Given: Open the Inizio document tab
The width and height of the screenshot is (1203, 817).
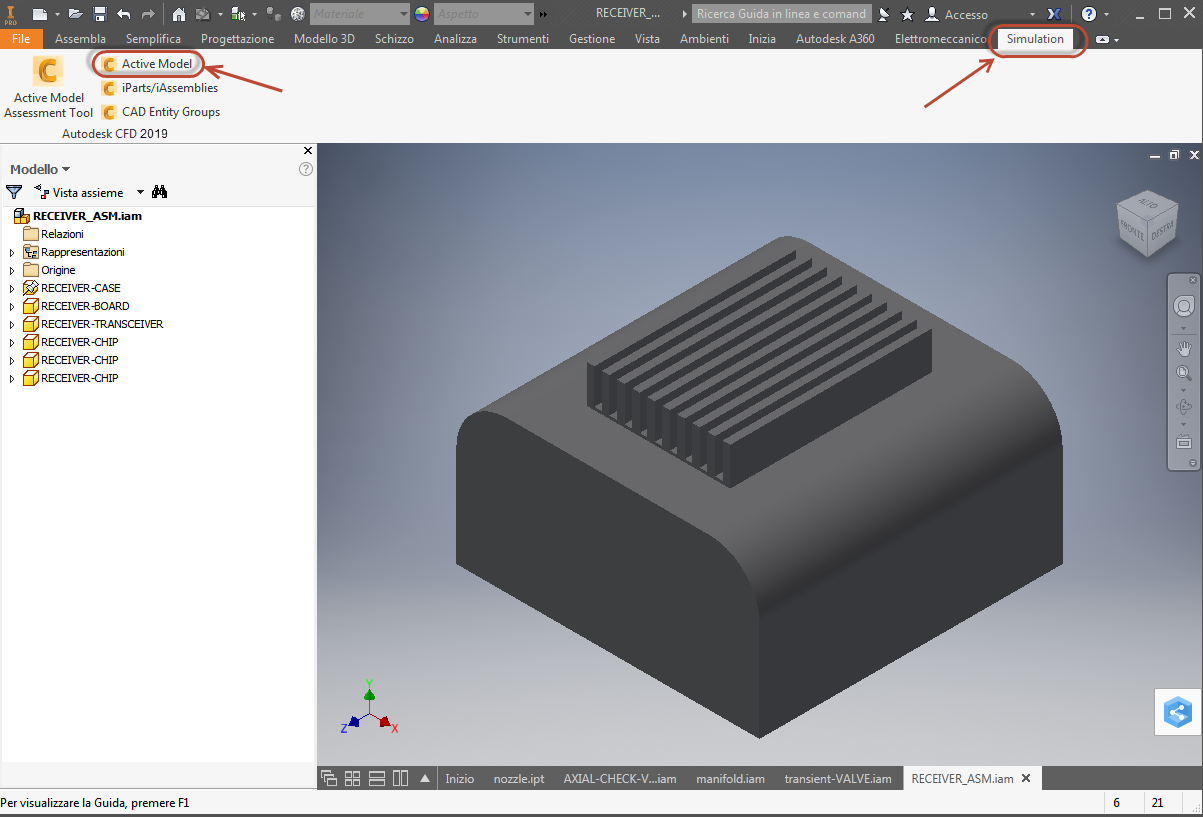Looking at the screenshot, I should pos(460,779).
